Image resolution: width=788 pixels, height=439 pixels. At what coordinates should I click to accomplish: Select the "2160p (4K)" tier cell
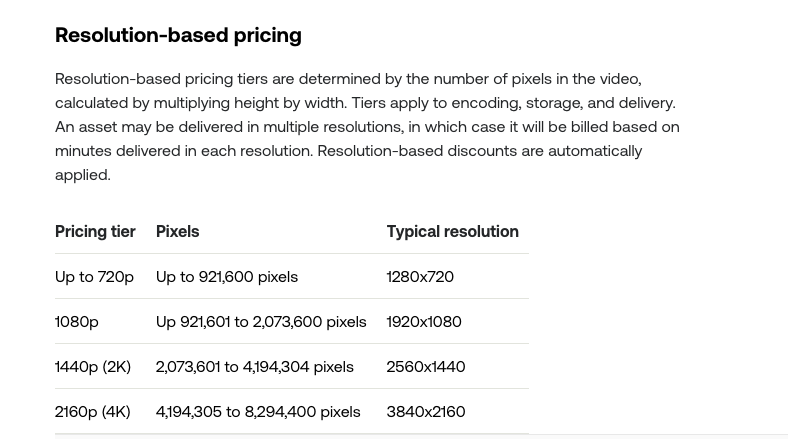pyautogui.click(x=93, y=411)
